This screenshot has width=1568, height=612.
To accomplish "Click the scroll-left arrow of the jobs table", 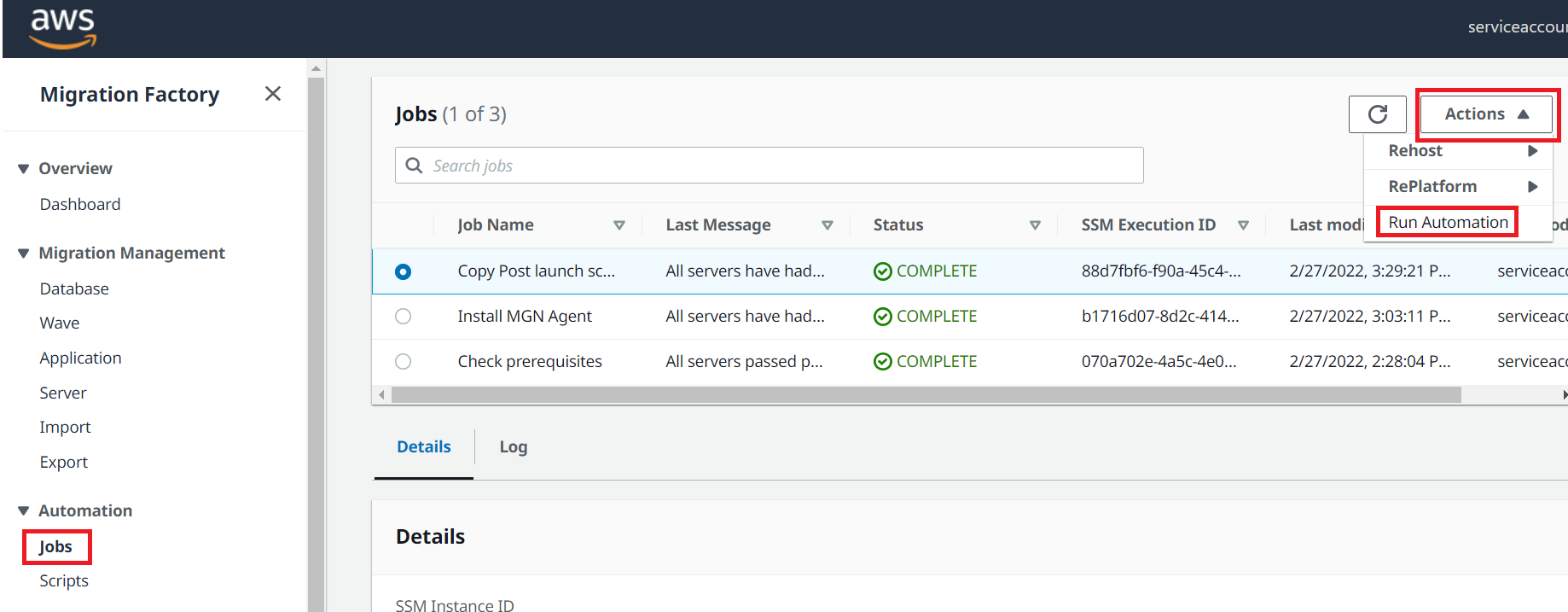I will coord(381,395).
